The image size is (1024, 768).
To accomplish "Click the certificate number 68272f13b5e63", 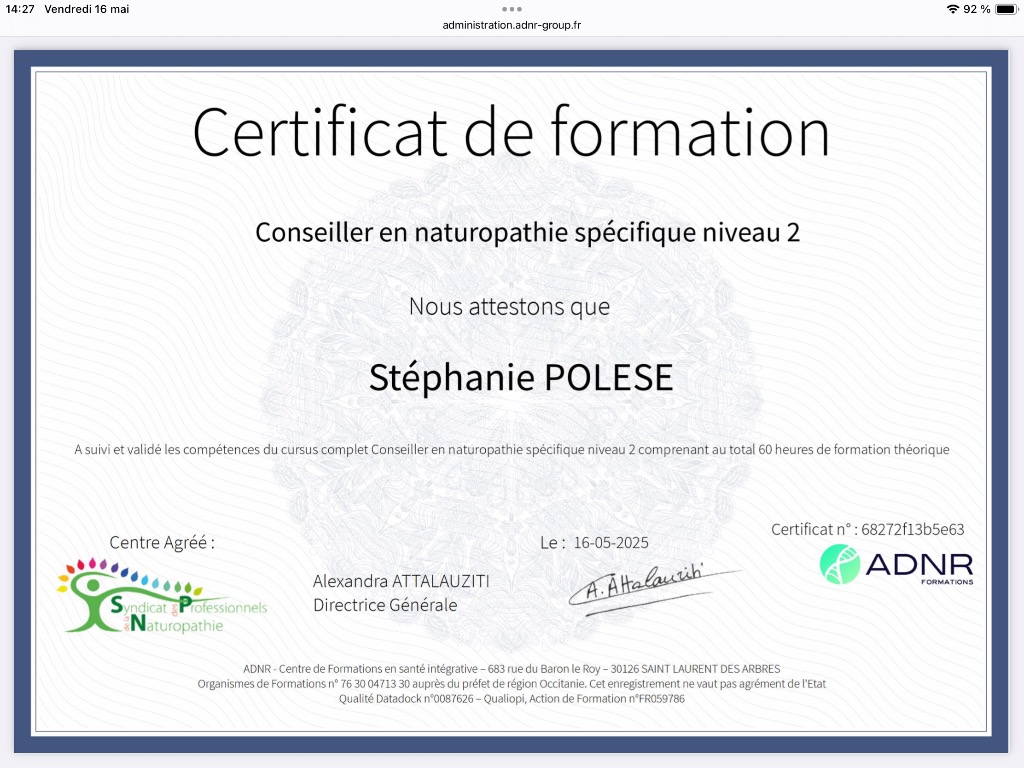I will click(x=866, y=530).
